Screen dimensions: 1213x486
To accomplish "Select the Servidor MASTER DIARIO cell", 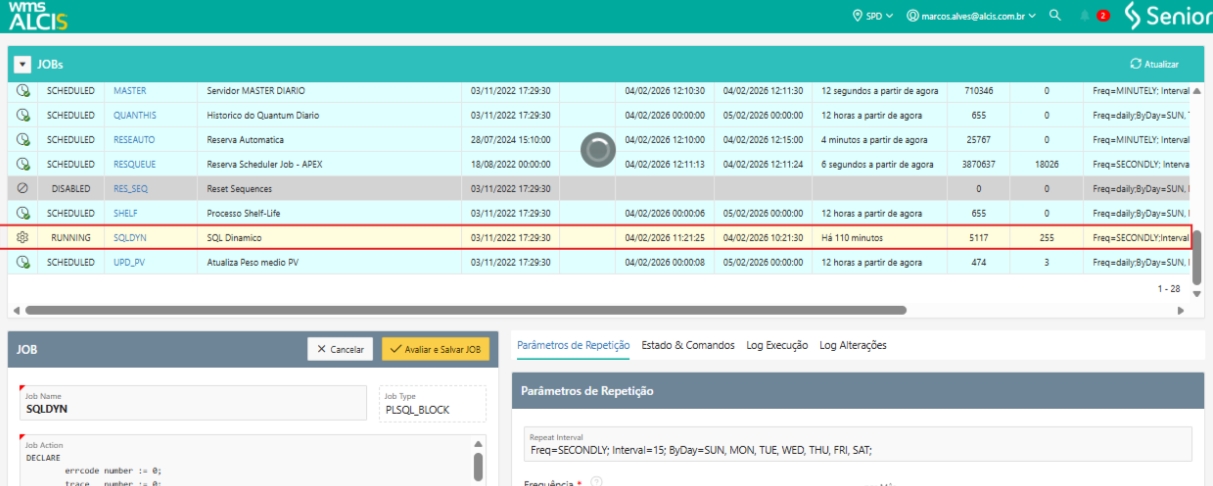I will point(330,91).
